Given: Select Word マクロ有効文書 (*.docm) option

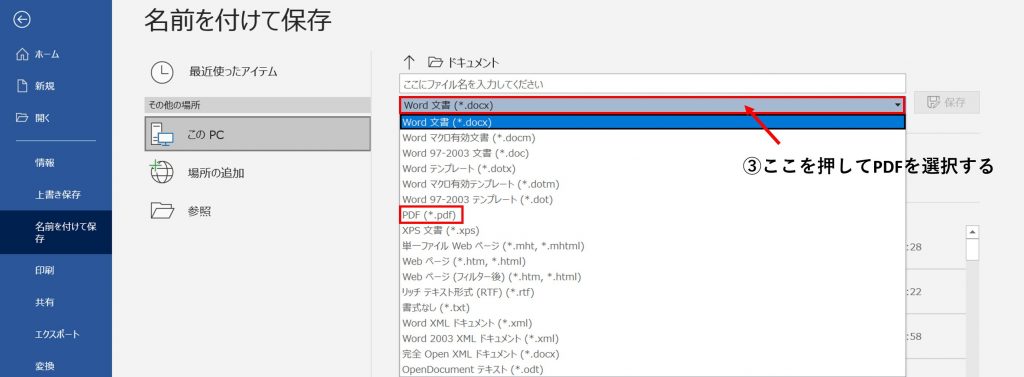Looking at the screenshot, I should pyautogui.click(x=652, y=138).
